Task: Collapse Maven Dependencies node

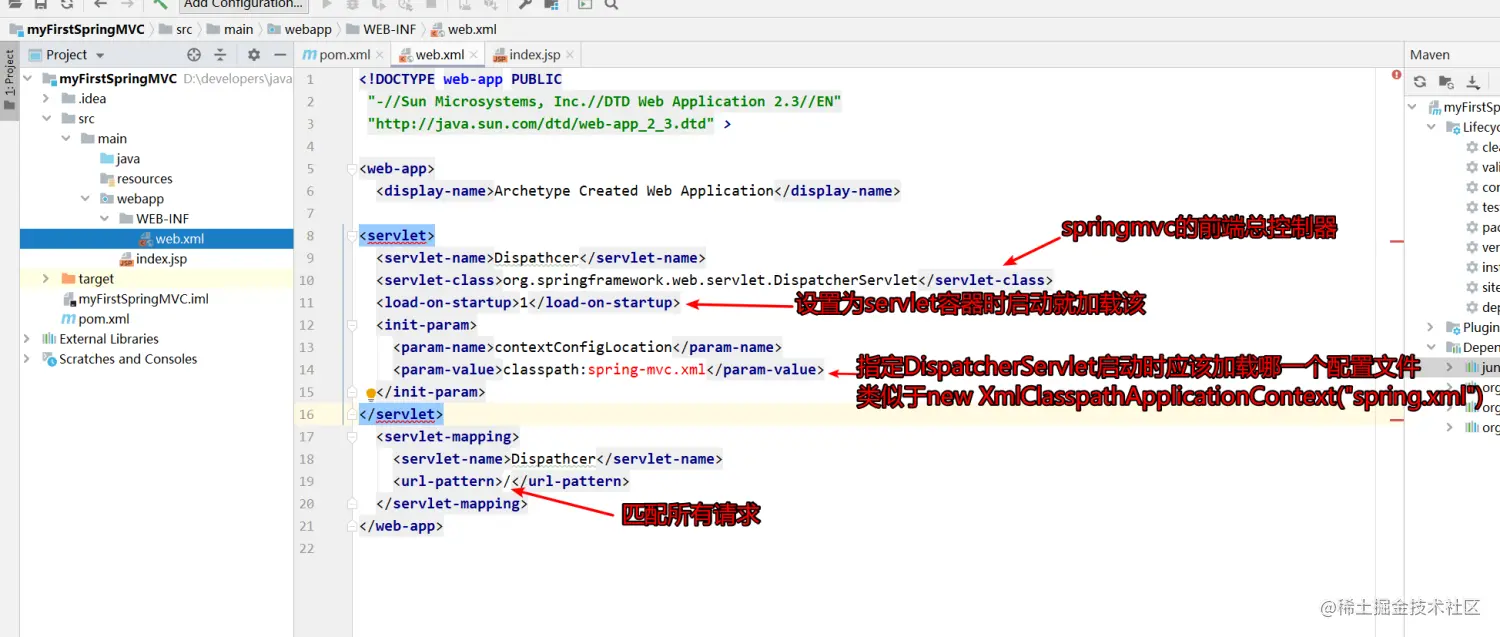Action: click(1432, 347)
